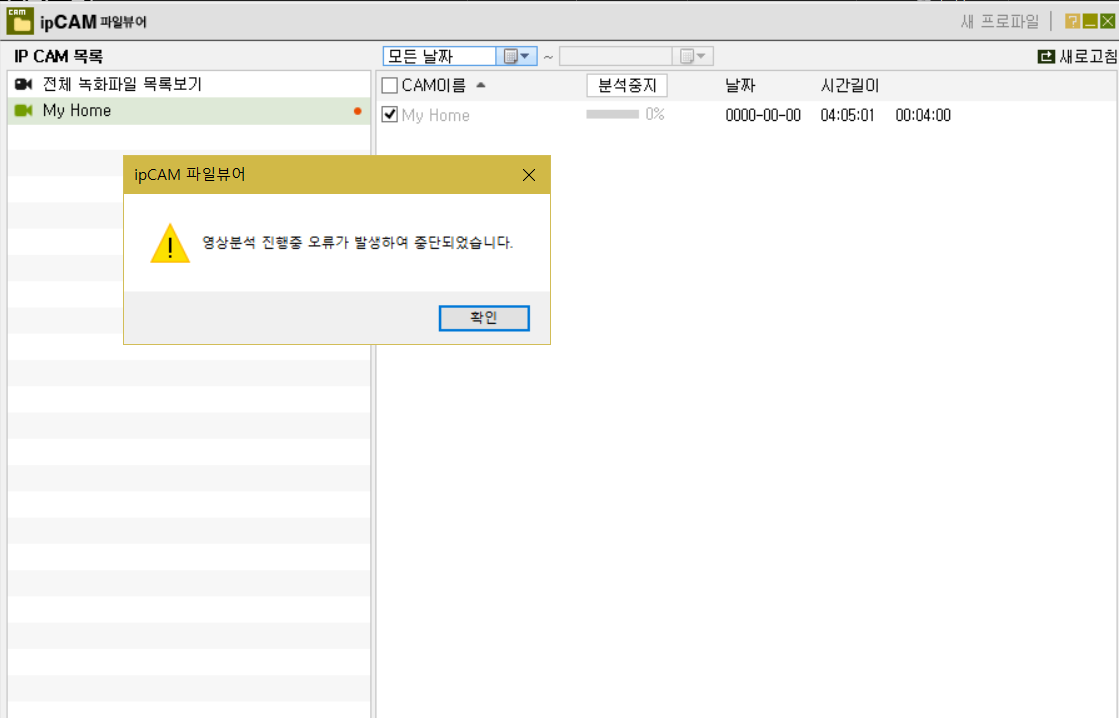Image resolution: width=1119 pixels, height=718 pixels.
Task: Toggle the CAM이름 select-all checkbox
Action: pyautogui.click(x=390, y=86)
